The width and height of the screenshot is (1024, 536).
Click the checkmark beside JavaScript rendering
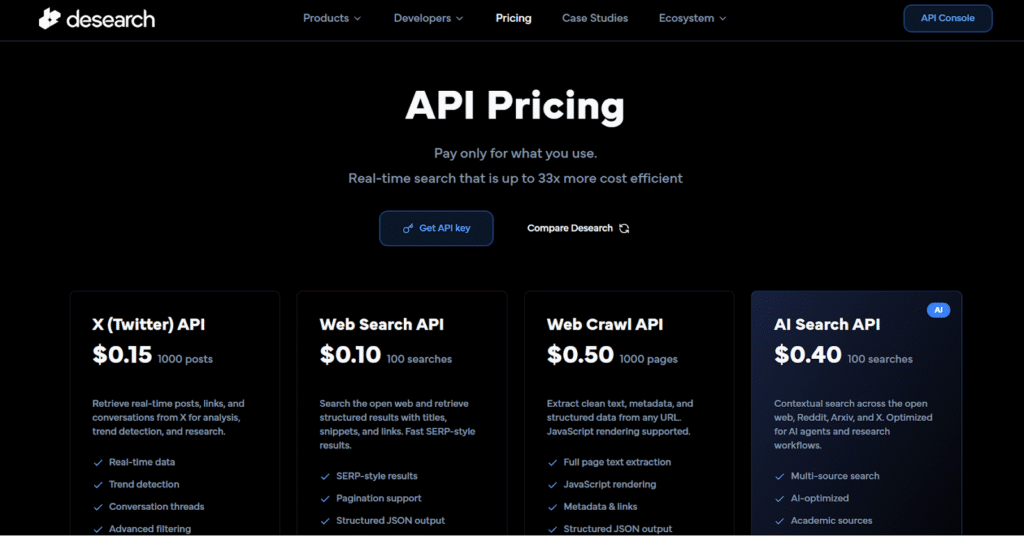[553, 484]
